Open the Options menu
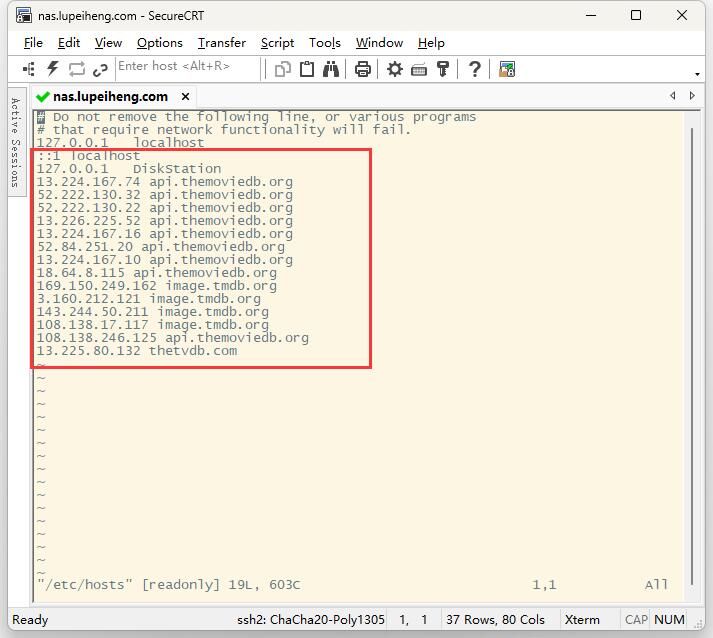 point(160,43)
